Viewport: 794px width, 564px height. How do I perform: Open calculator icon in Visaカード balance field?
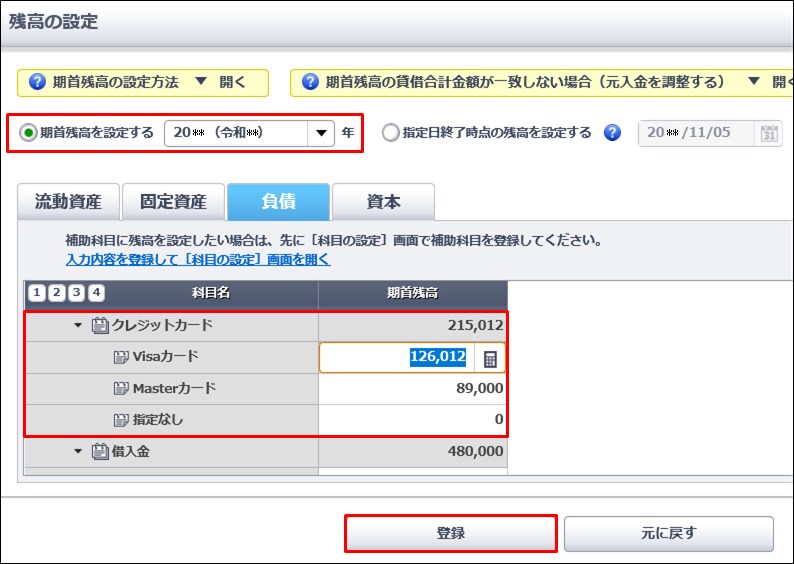pyautogui.click(x=490, y=358)
